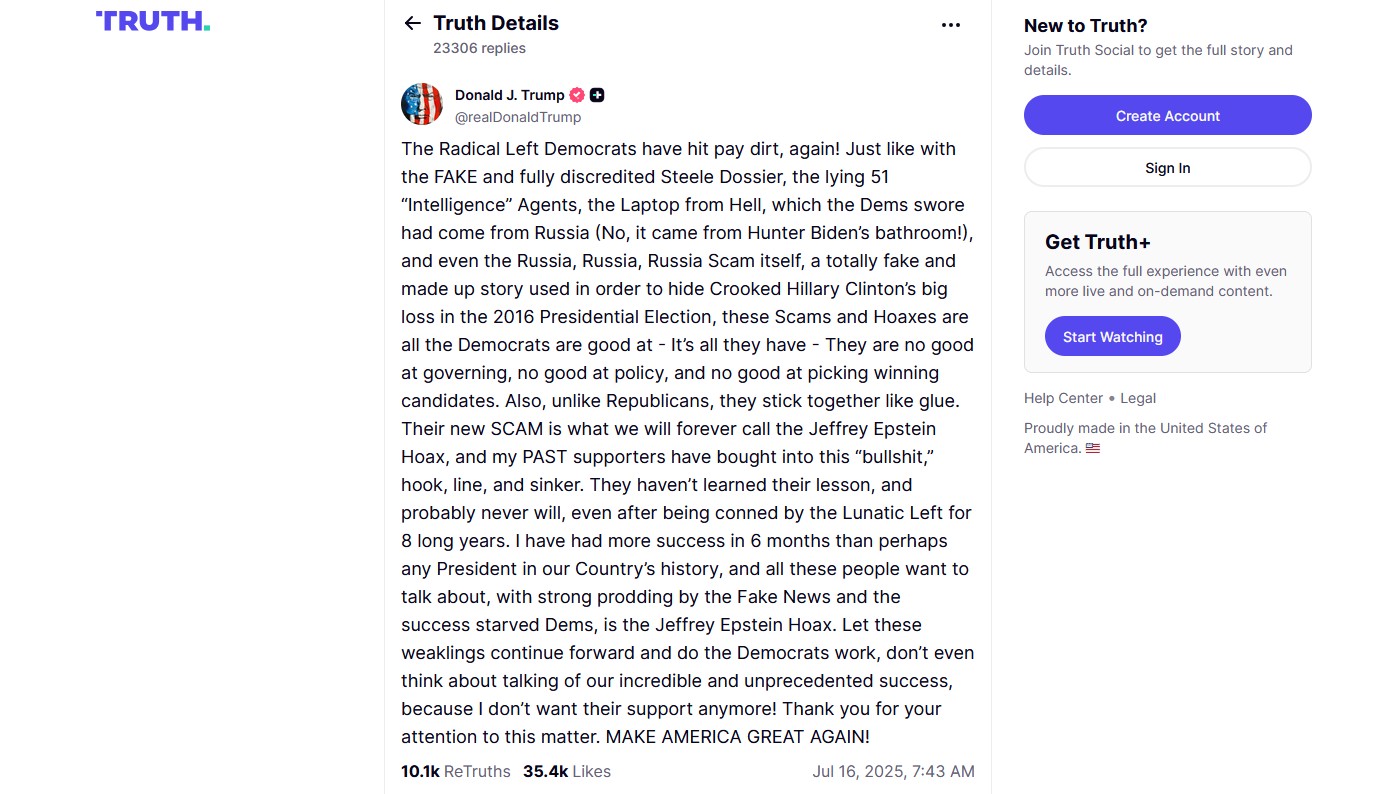Screen dimensions: 1400x794
Task: Click the Jul 16, 2025 timestamp
Action: coord(893,771)
